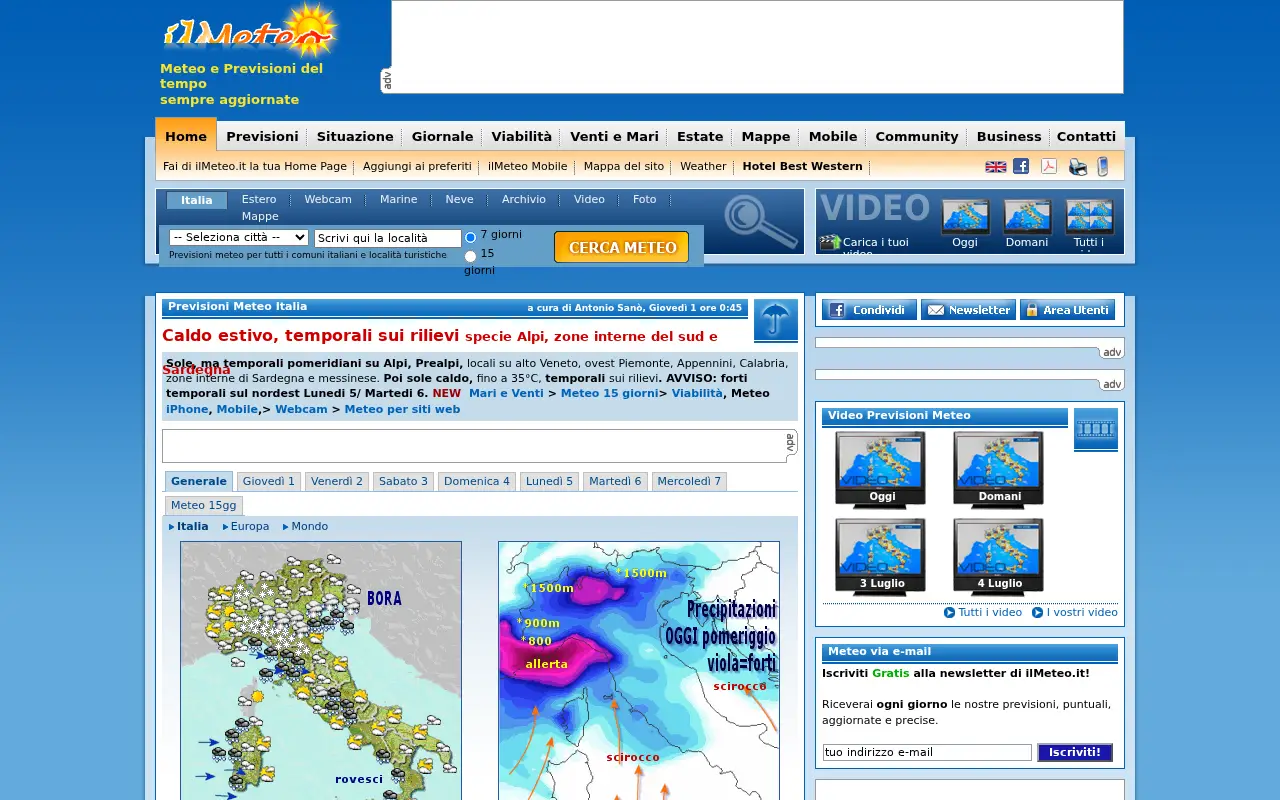
Task: Switch to the Meteo 15gg tab
Action: [x=204, y=505]
